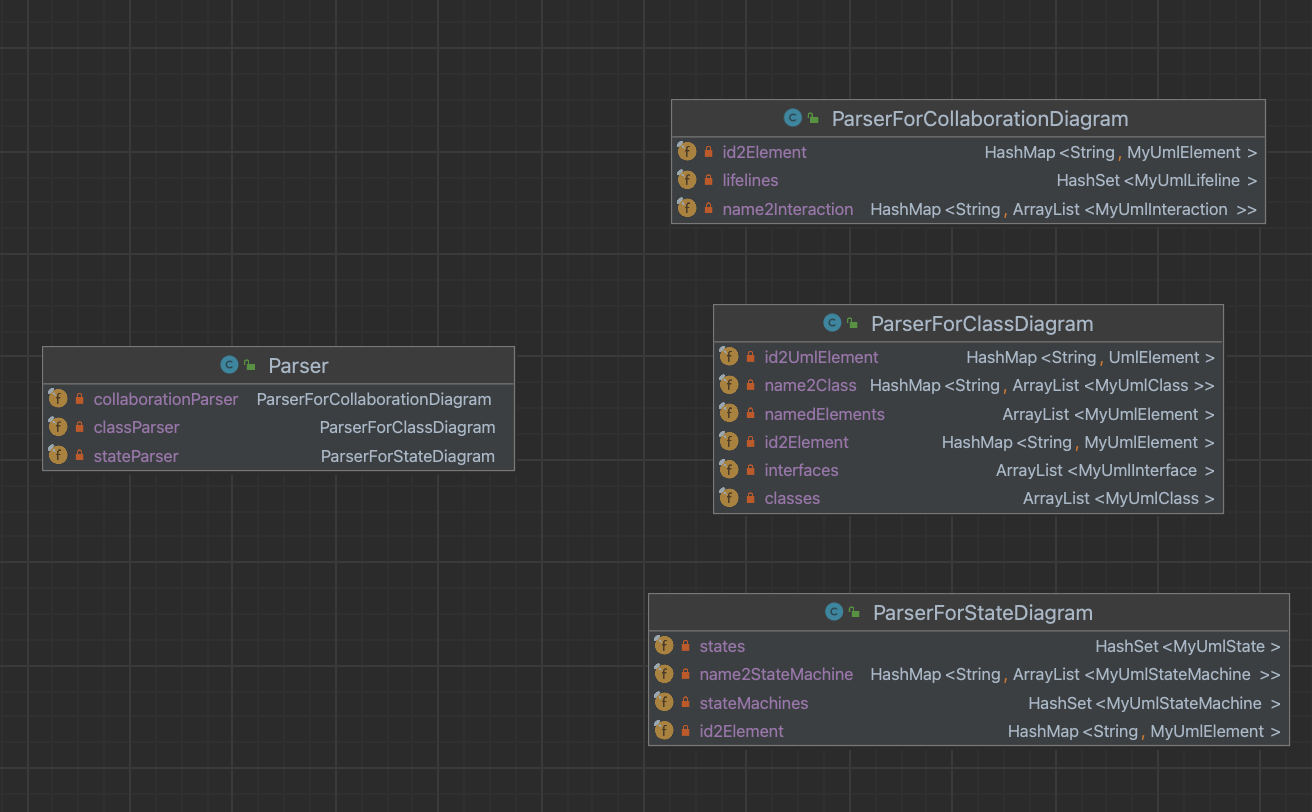Select the stateParser field name
1312x812 pixels.
tap(136, 456)
